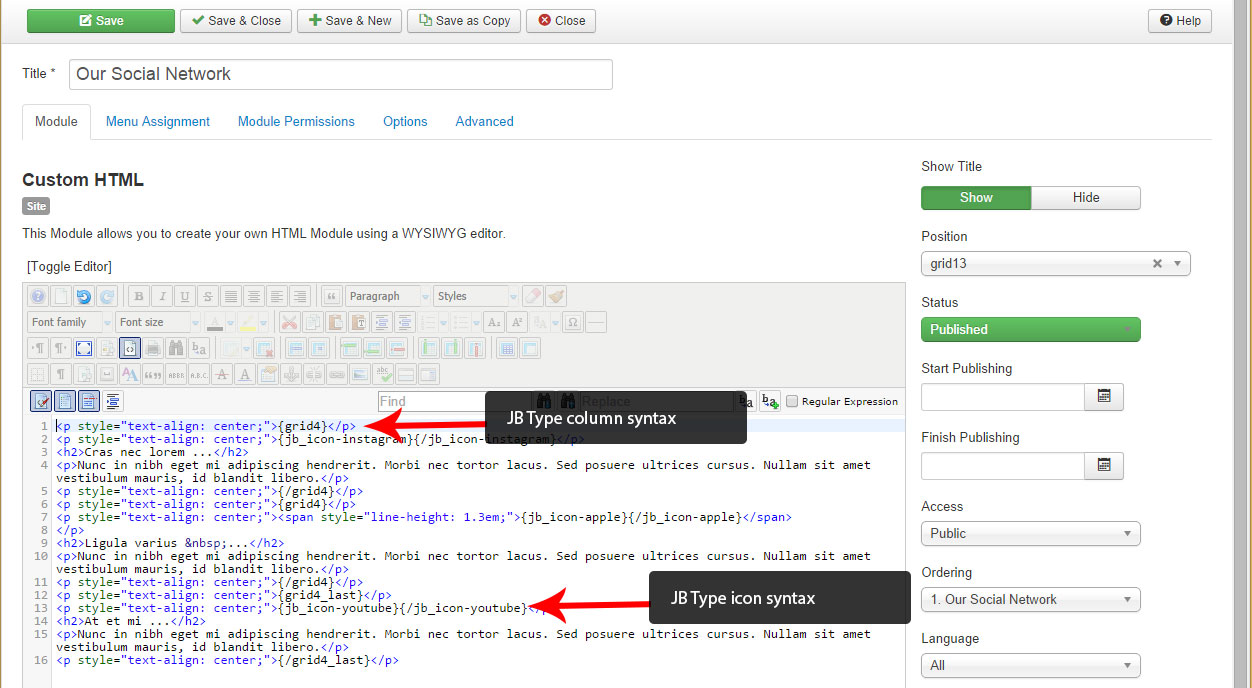Click the Cut scissors icon
The width and height of the screenshot is (1252, 688).
coord(289,322)
